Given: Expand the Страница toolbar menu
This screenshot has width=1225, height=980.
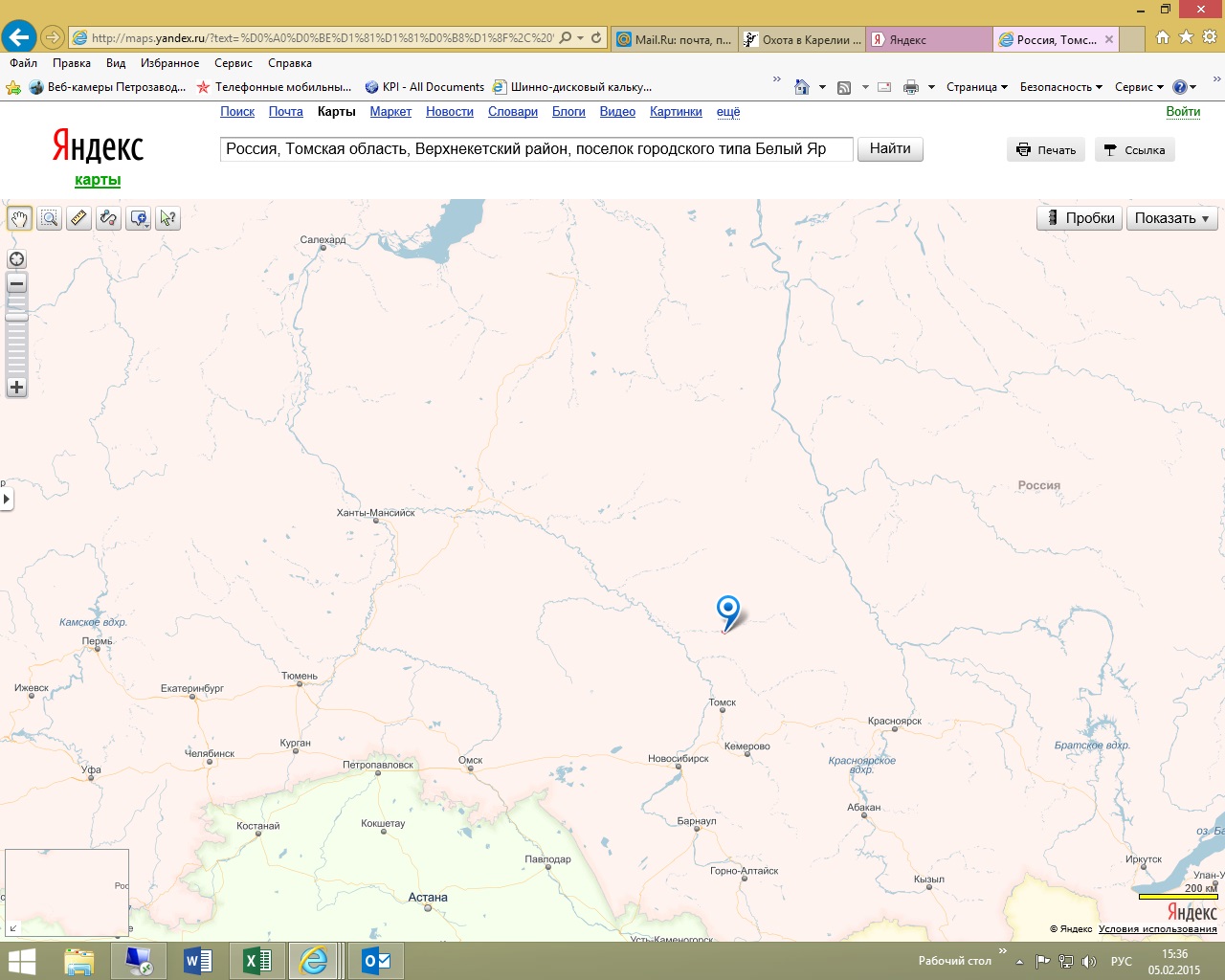Looking at the screenshot, I should coord(976,87).
